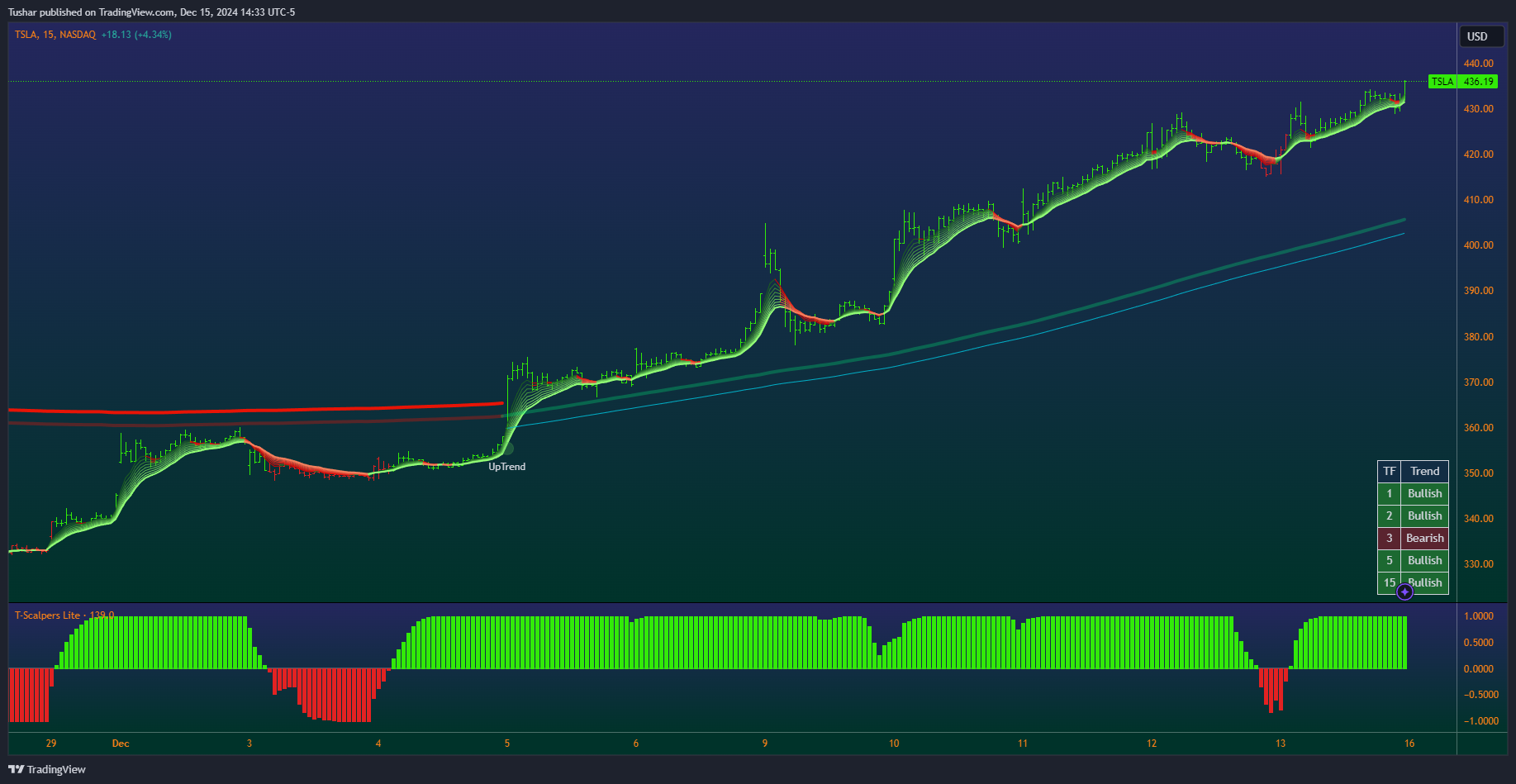Click the TF column header
Viewport: 1516px width, 784px height.
point(1390,471)
